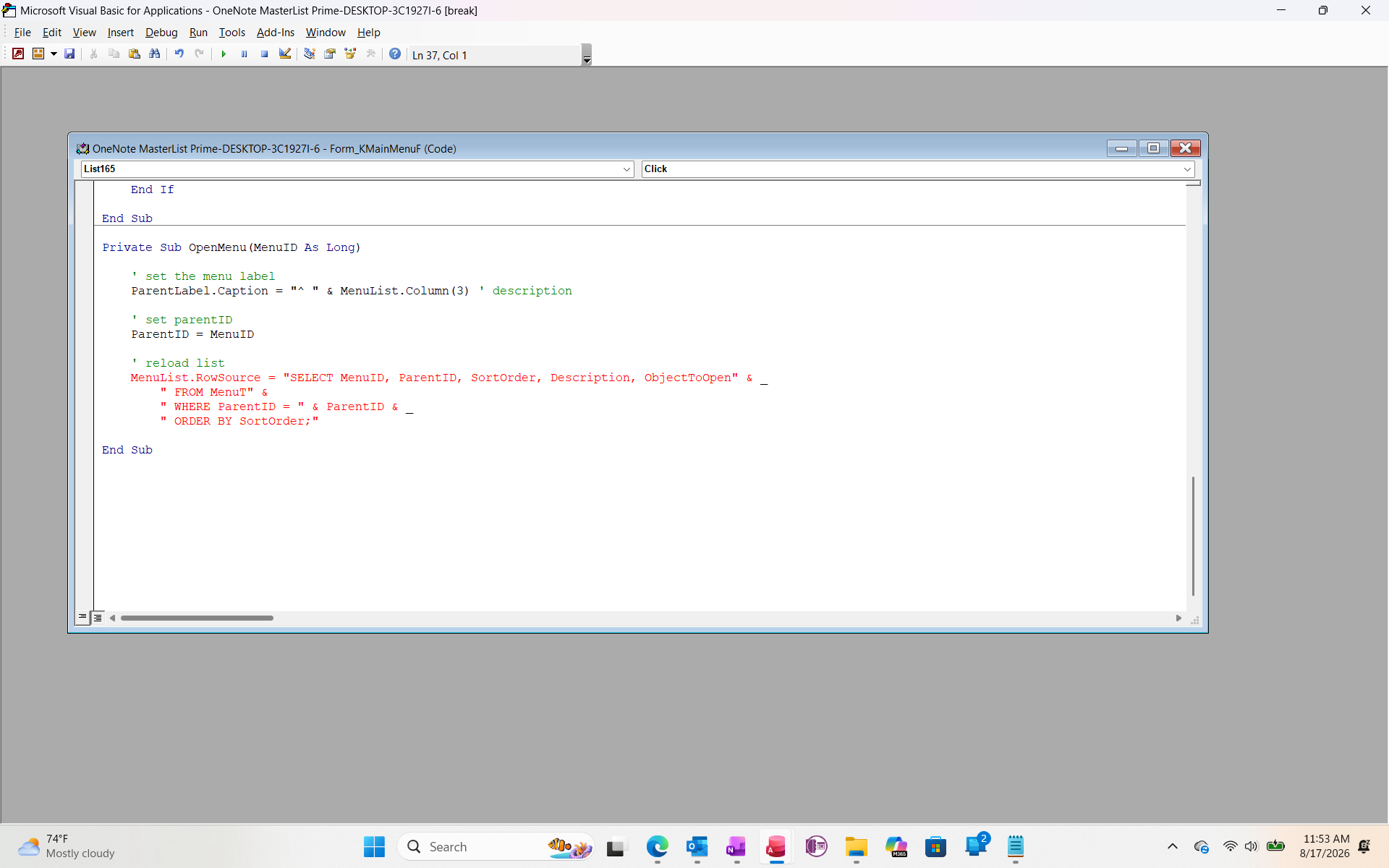Expand the Click procedure dropdown

pos(1187,169)
